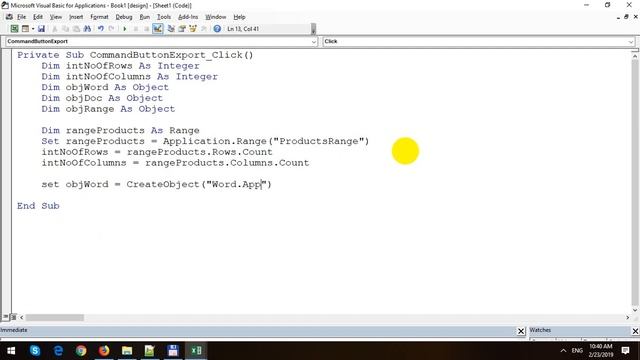Click the Break (pause) toolbar icon
This screenshot has width=640, height=360.
pyautogui.click(x=136, y=29)
